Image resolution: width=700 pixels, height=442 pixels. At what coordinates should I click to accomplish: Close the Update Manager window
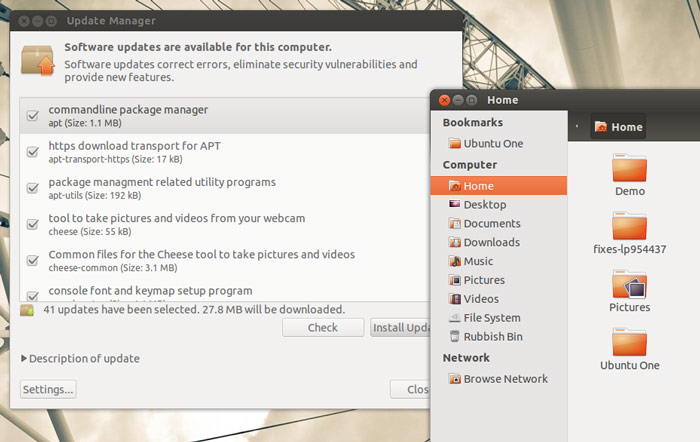25,21
